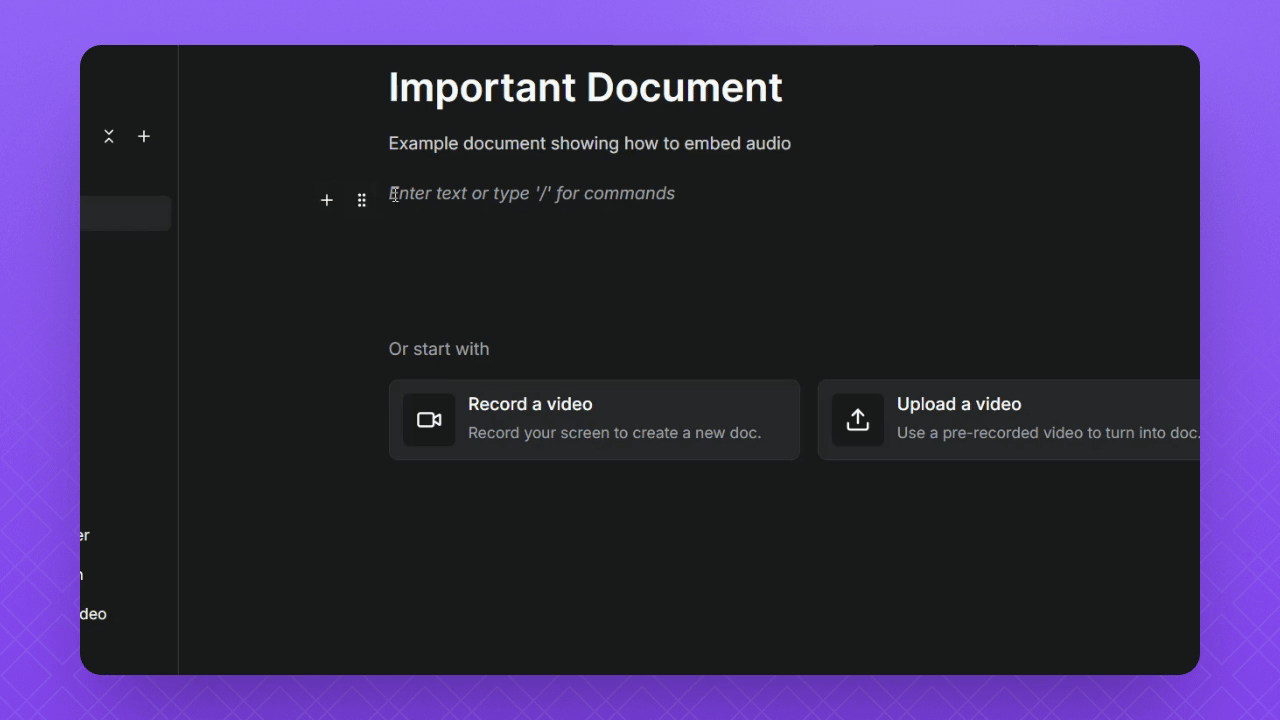
Task: Open the Record a video card
Action: point(594,420)
